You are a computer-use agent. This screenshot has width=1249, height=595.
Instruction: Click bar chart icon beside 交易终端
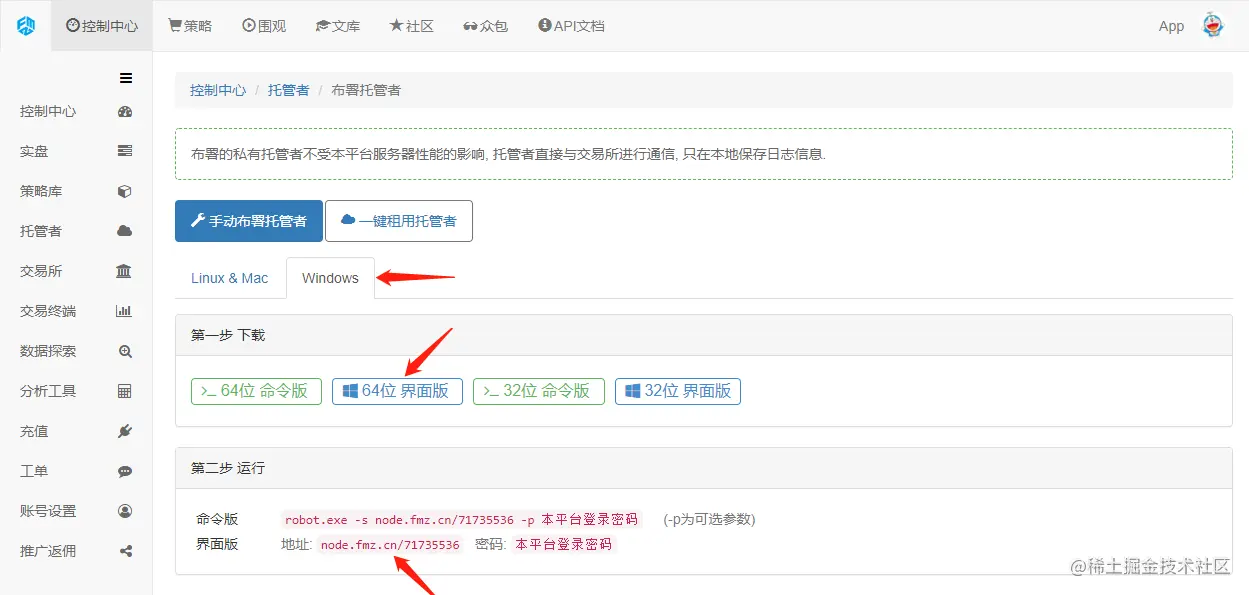point(124,312)
